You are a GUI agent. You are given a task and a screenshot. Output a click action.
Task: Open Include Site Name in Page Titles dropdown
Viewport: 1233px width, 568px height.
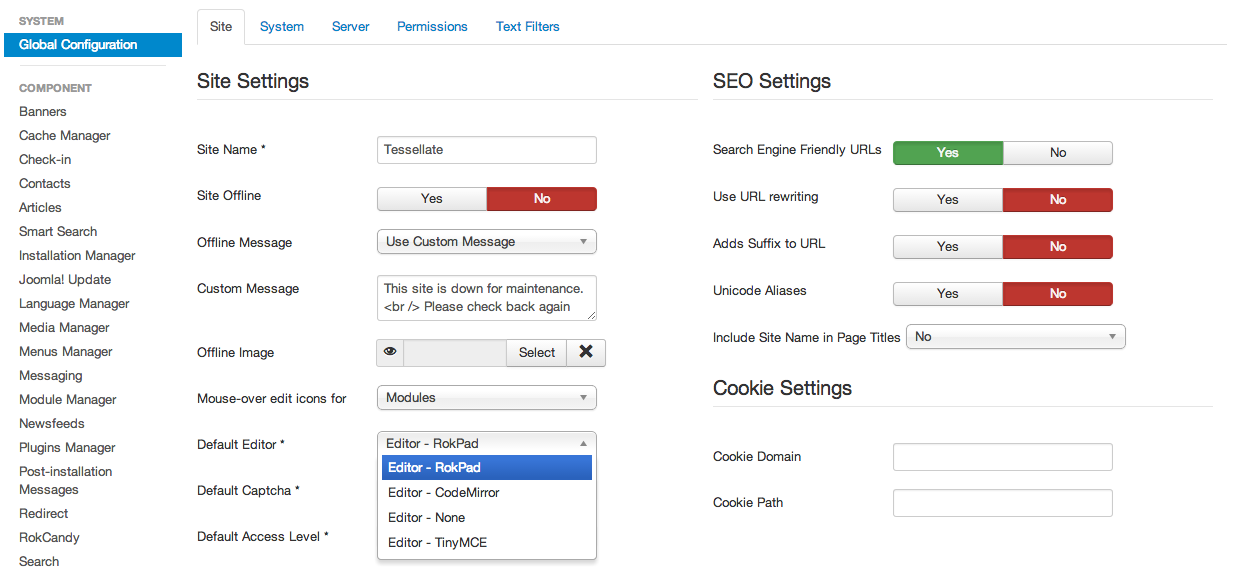tap(1015, 338)
